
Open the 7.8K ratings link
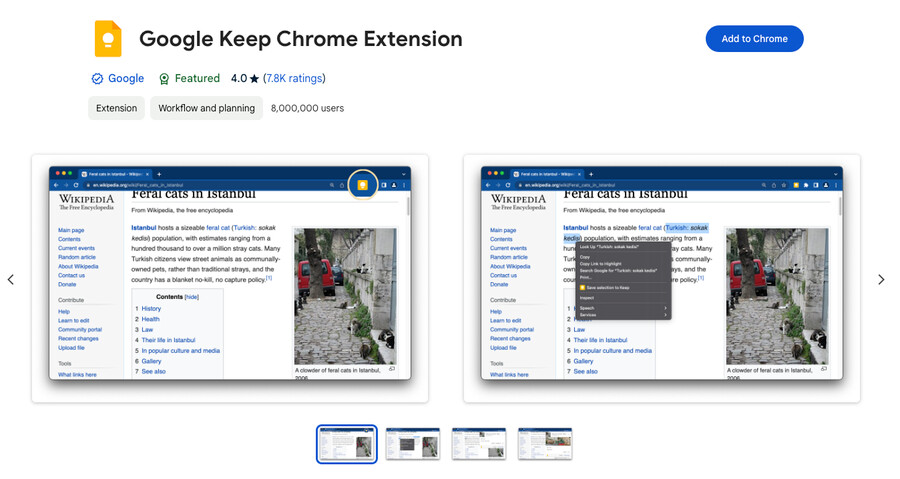(x=294, y=79)
